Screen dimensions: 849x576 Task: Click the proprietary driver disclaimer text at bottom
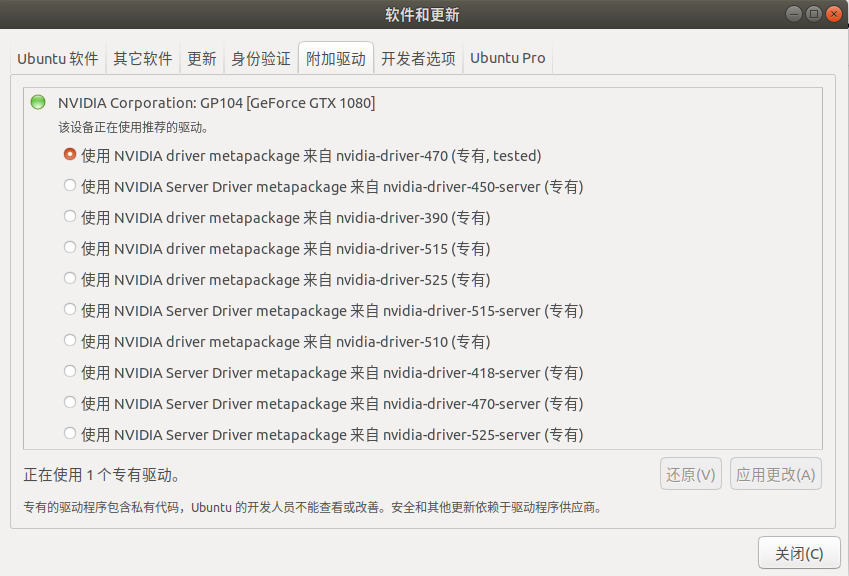coord(312,508)
